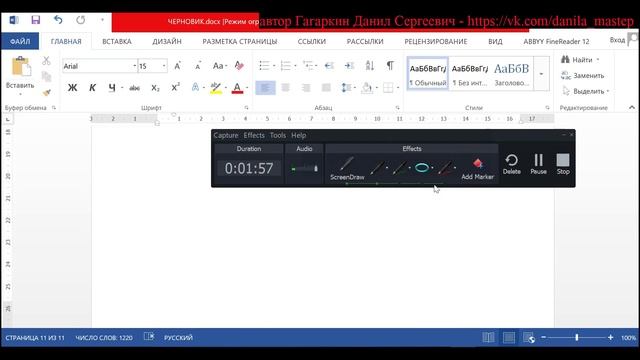Switch to the РАЗМЕТКА СТРАНИЦЫ tab

click(240, 42)
